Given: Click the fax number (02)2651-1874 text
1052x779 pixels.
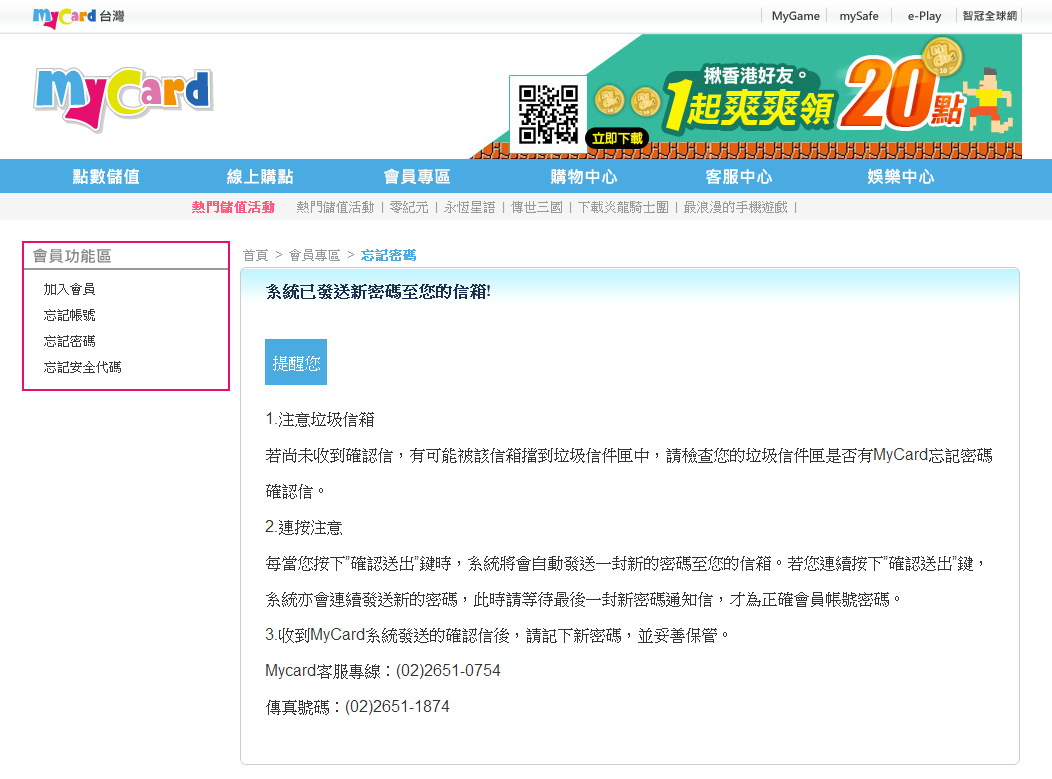Looking at the screenshot, I should [x=397, y=707].
